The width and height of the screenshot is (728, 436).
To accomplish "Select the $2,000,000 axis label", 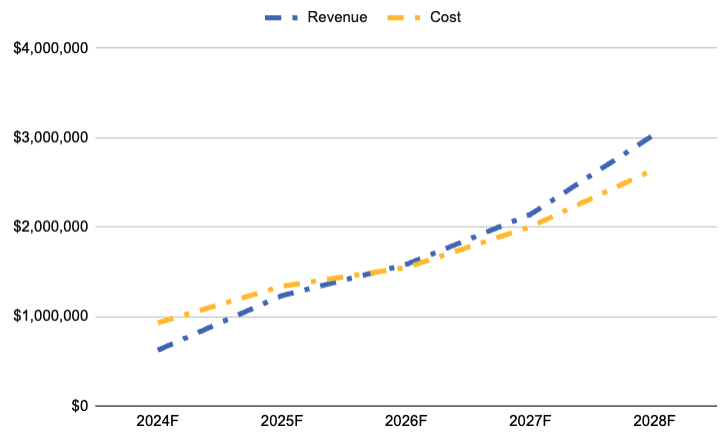I will [x=51, y=227].
